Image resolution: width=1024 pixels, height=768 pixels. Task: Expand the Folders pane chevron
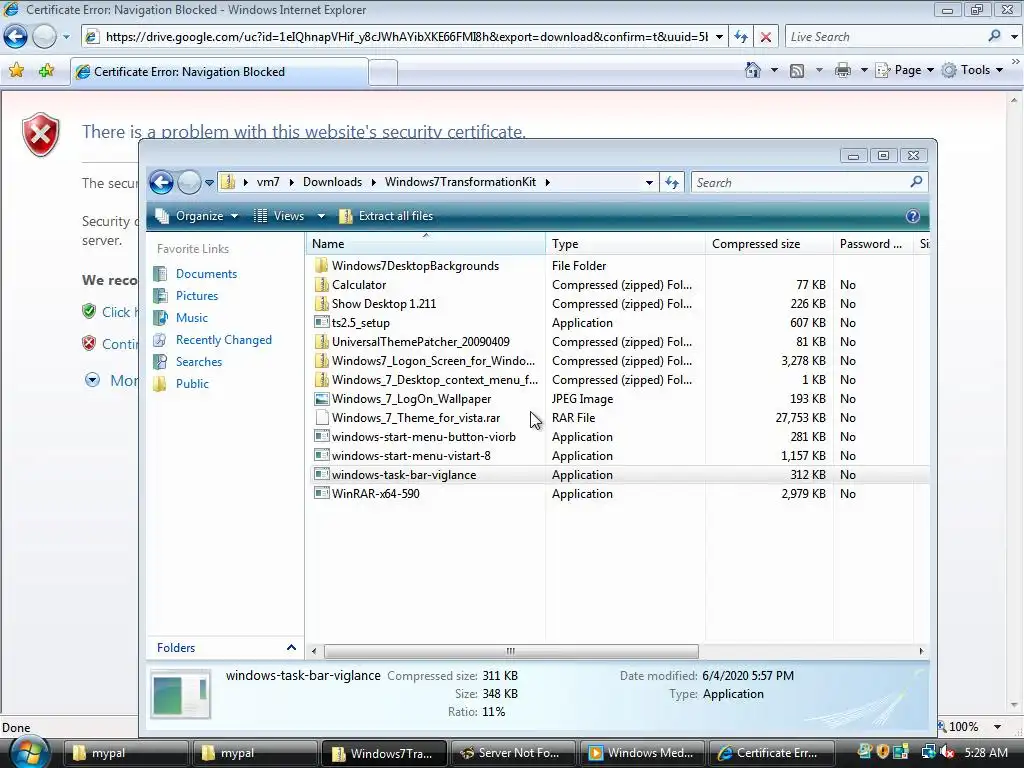291,648
